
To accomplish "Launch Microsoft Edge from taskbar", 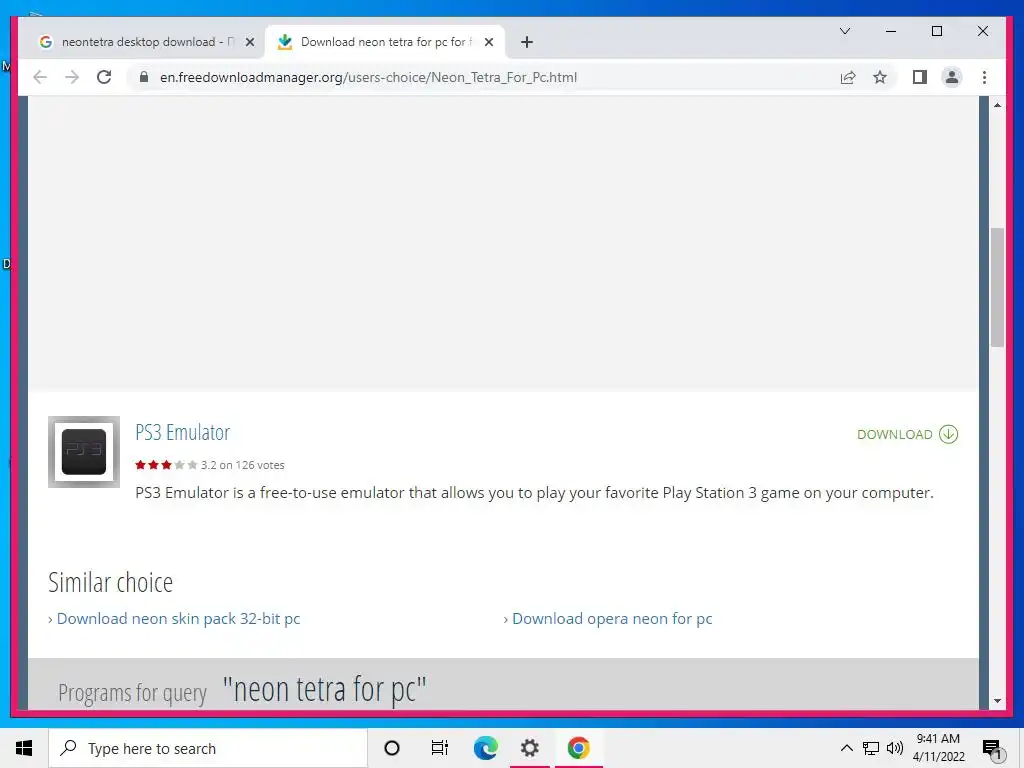I will click(x=485, y=748).
